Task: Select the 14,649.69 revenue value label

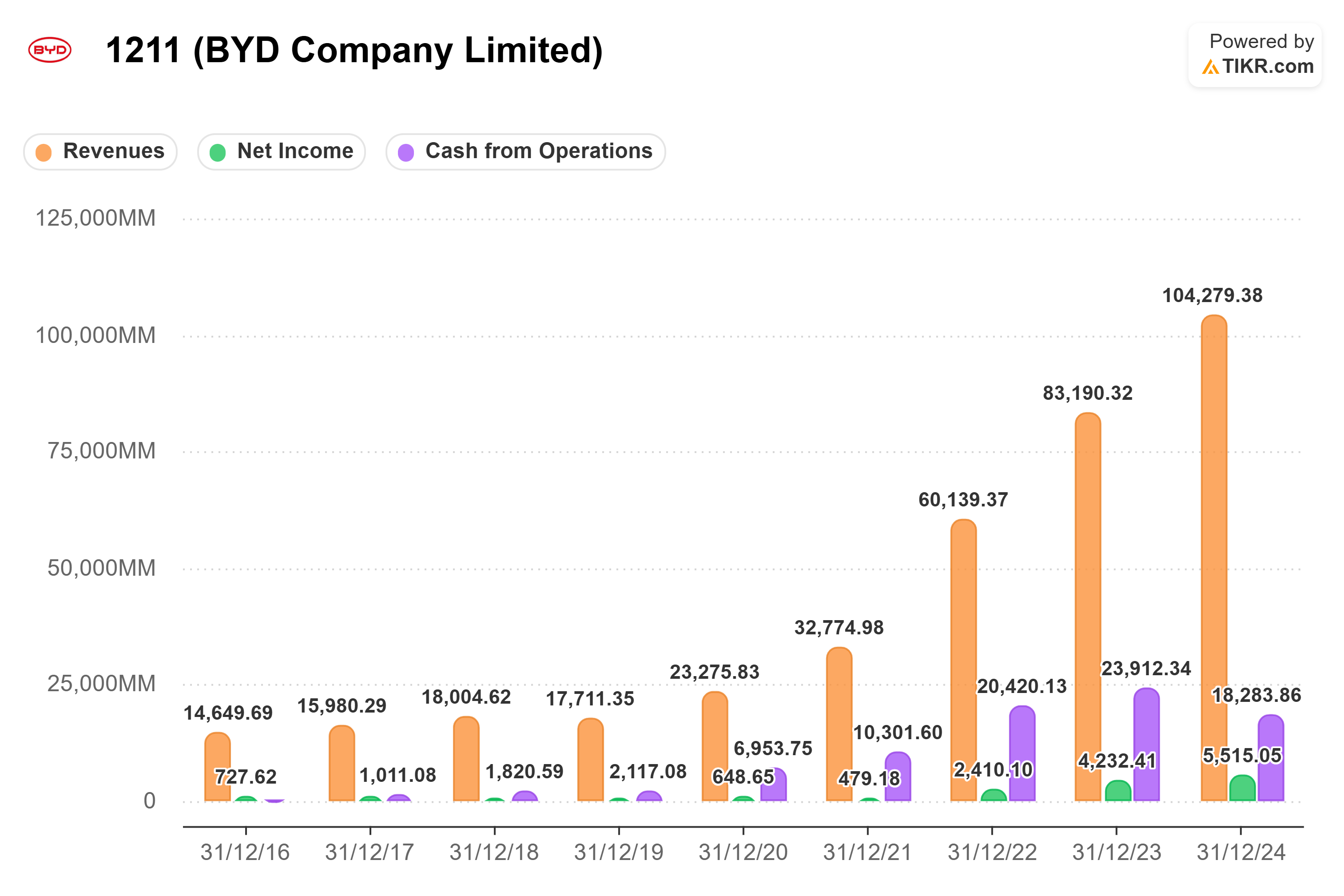Action: [228, 713]
